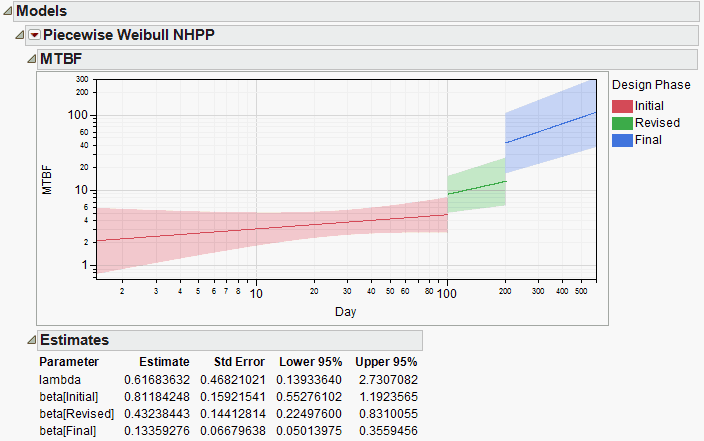This screenshot has height=441, width=704.
Task: Select the Design Phase legend title
Action: [651, 85]
